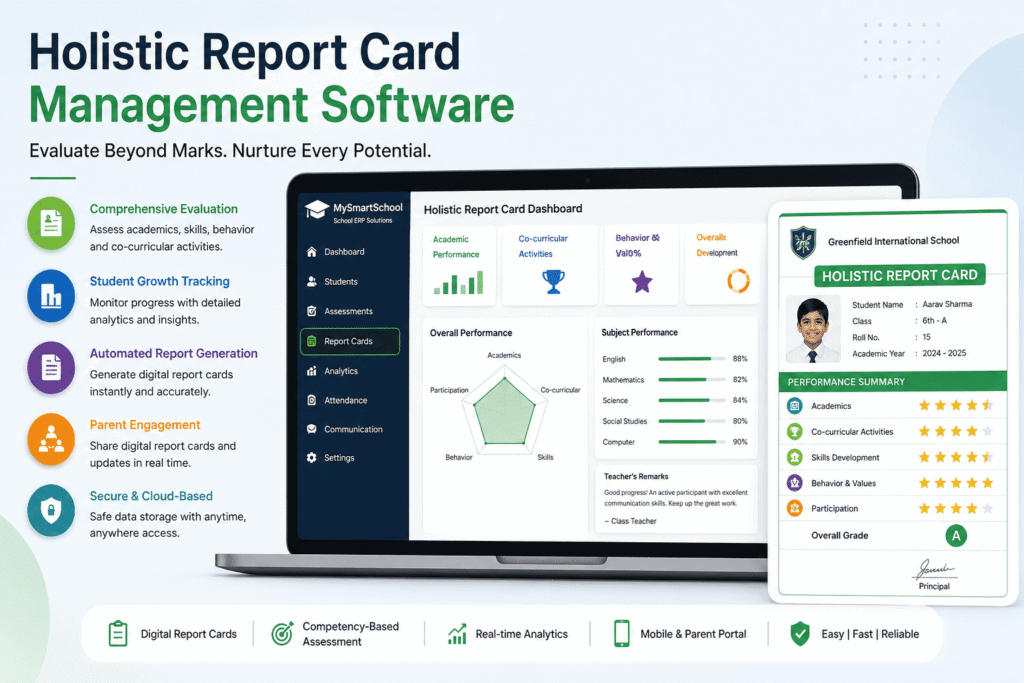Click the student name 'Aarav Sharma'
The height and width of the screenshot is (683, 1024).
pos(947,304)
